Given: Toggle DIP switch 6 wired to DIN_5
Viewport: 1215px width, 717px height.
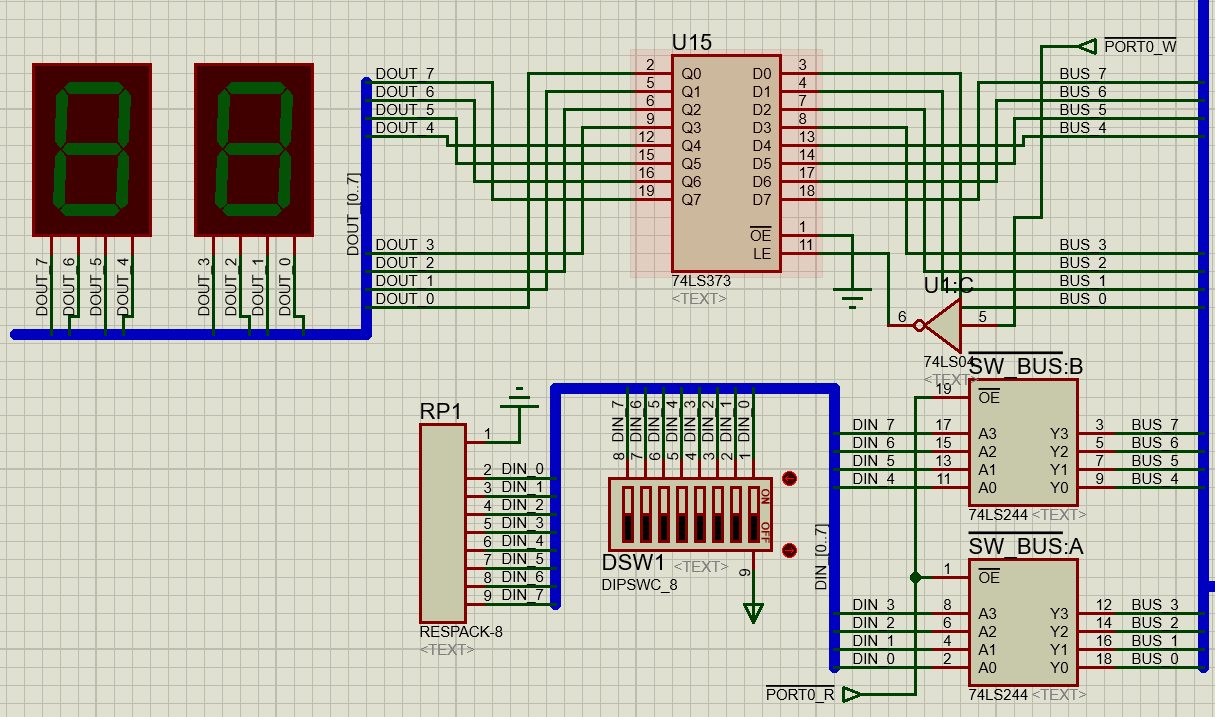Looking at the screenshot, I should [x=663, y=513].
